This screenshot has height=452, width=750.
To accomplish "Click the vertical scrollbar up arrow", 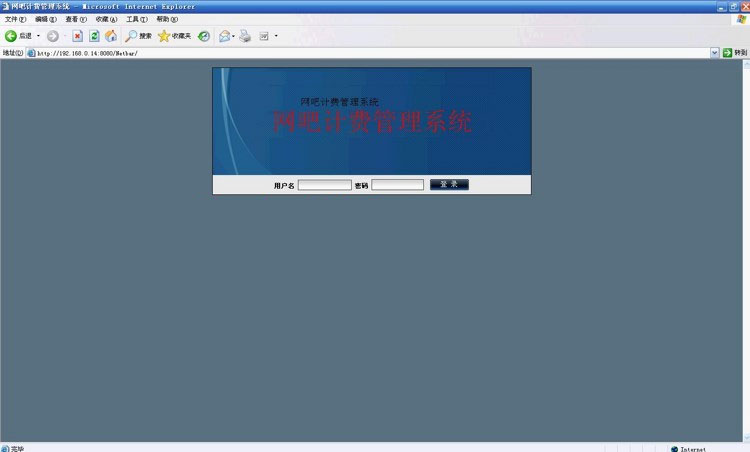I will 746,64.
